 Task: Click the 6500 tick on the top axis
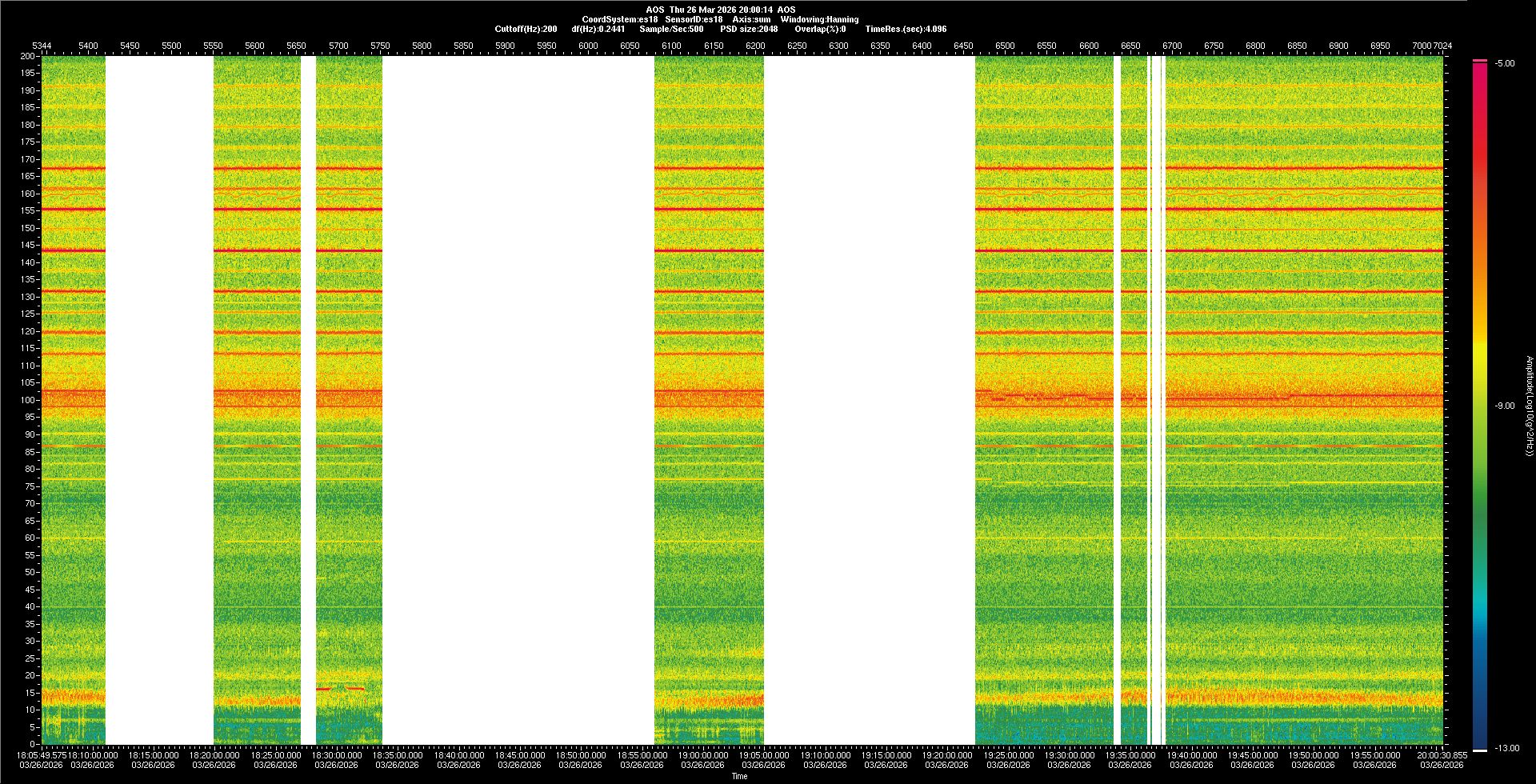pos(1005,46)
